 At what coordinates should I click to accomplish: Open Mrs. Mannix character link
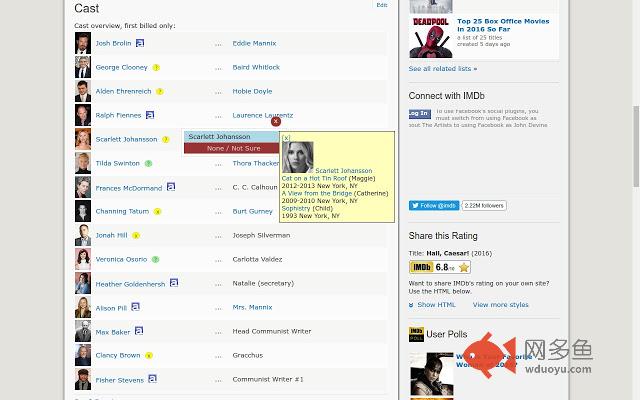(252, 307)
